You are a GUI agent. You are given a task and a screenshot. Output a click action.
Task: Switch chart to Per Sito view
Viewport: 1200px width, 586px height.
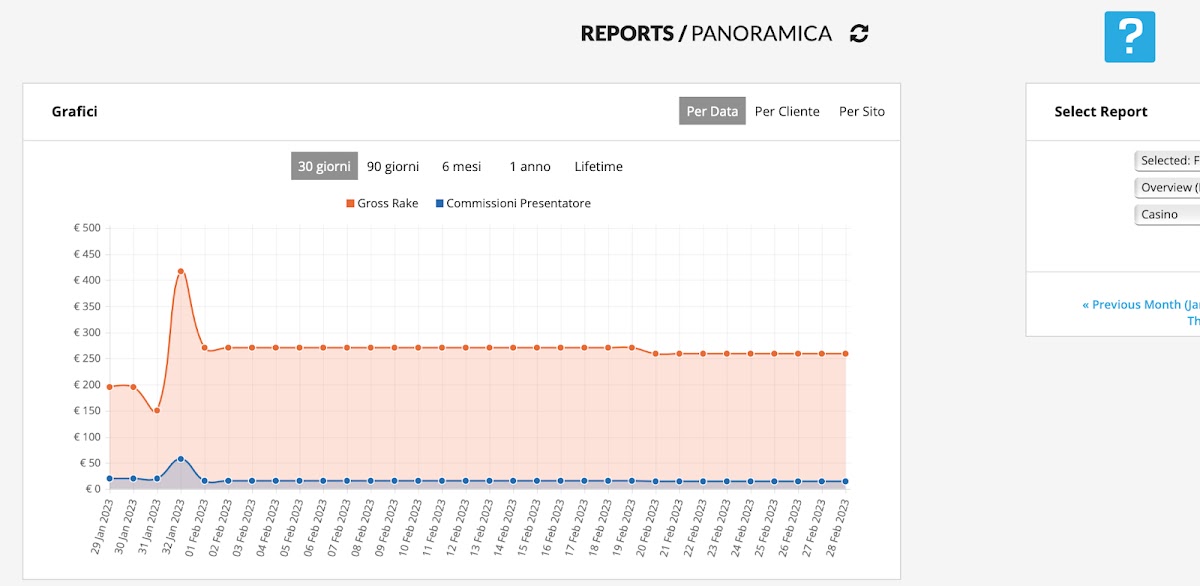pyautogui.click(x=861, y=112)
